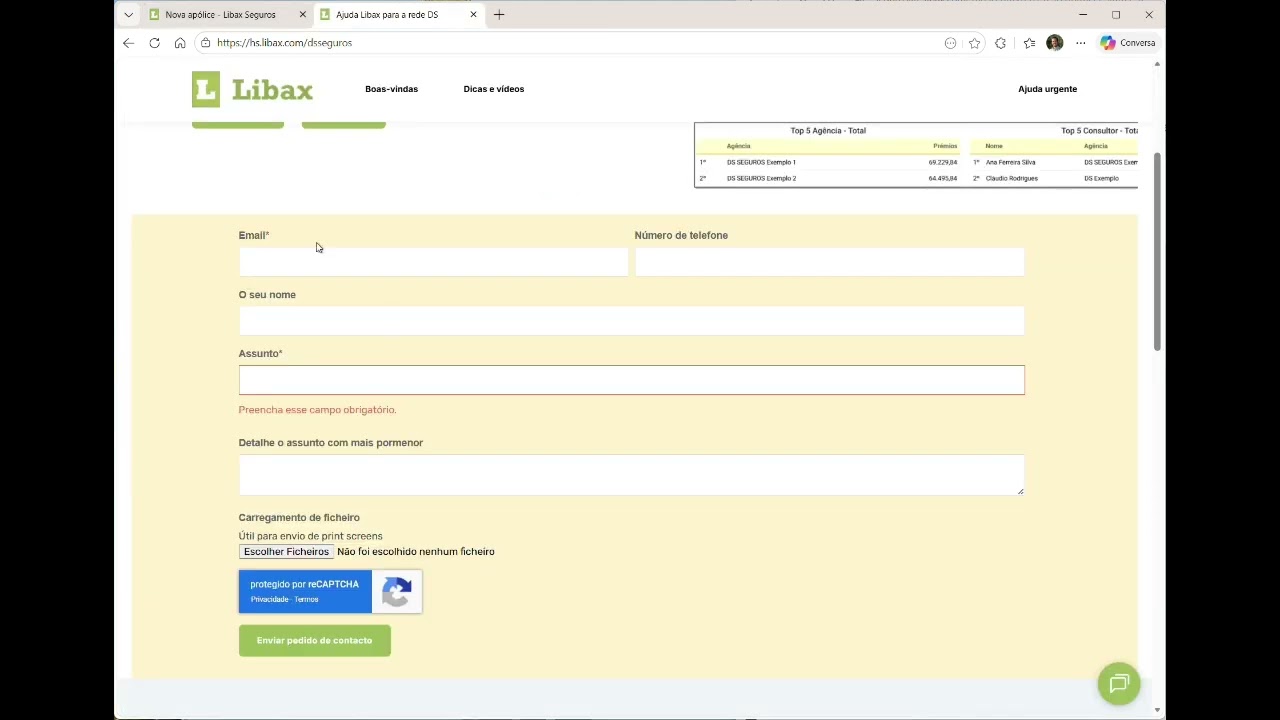Open the live chat widget icon
Viewport: 1280px width, 720px height.
tap(1118, 684)
